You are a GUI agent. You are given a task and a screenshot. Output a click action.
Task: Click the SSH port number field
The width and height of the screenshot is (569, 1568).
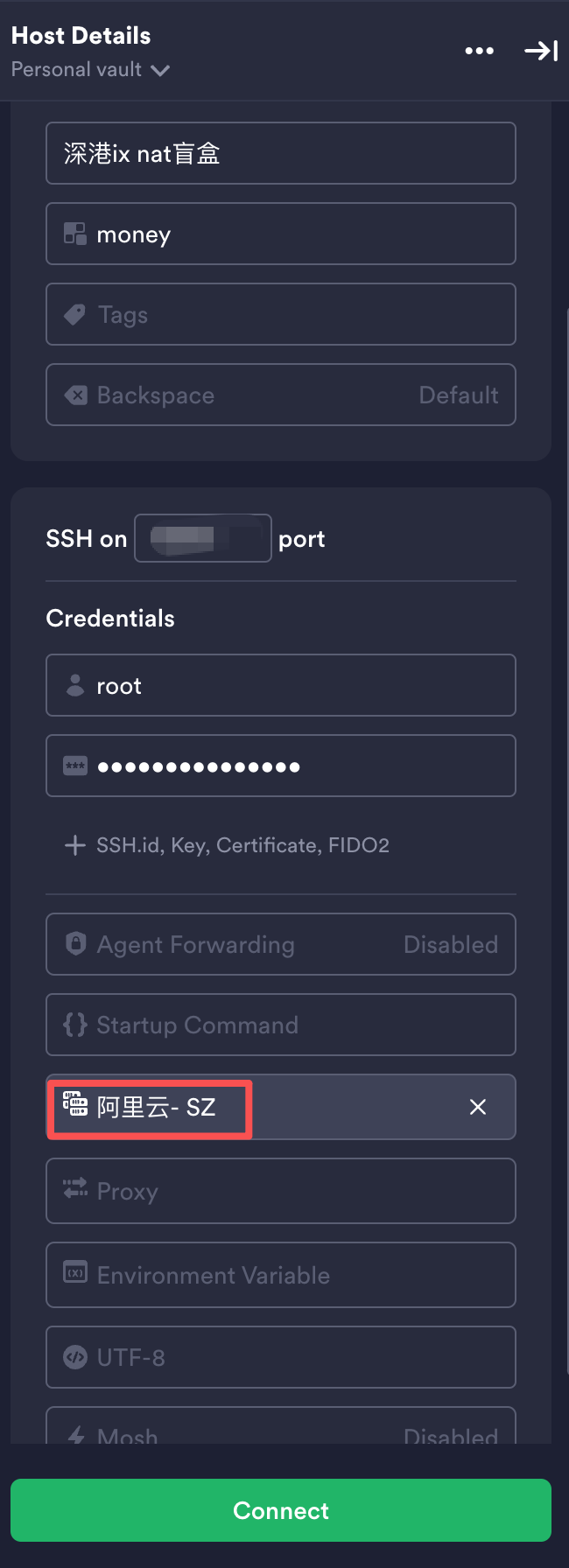click(x=202, y=539)
